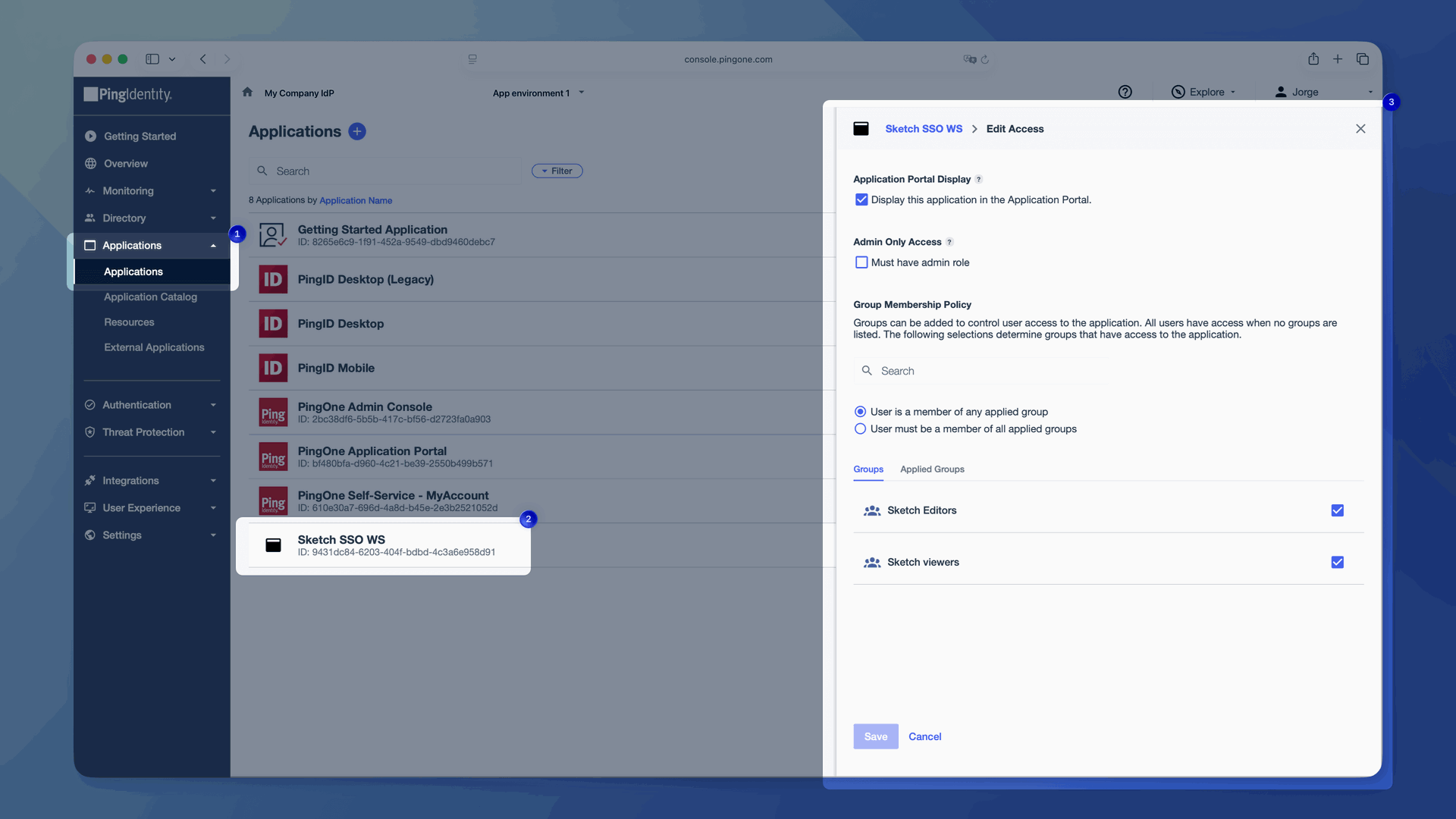1456x819 pixels.
Task: Expand the Integrations sidebar section
Action: pos(152,481)
